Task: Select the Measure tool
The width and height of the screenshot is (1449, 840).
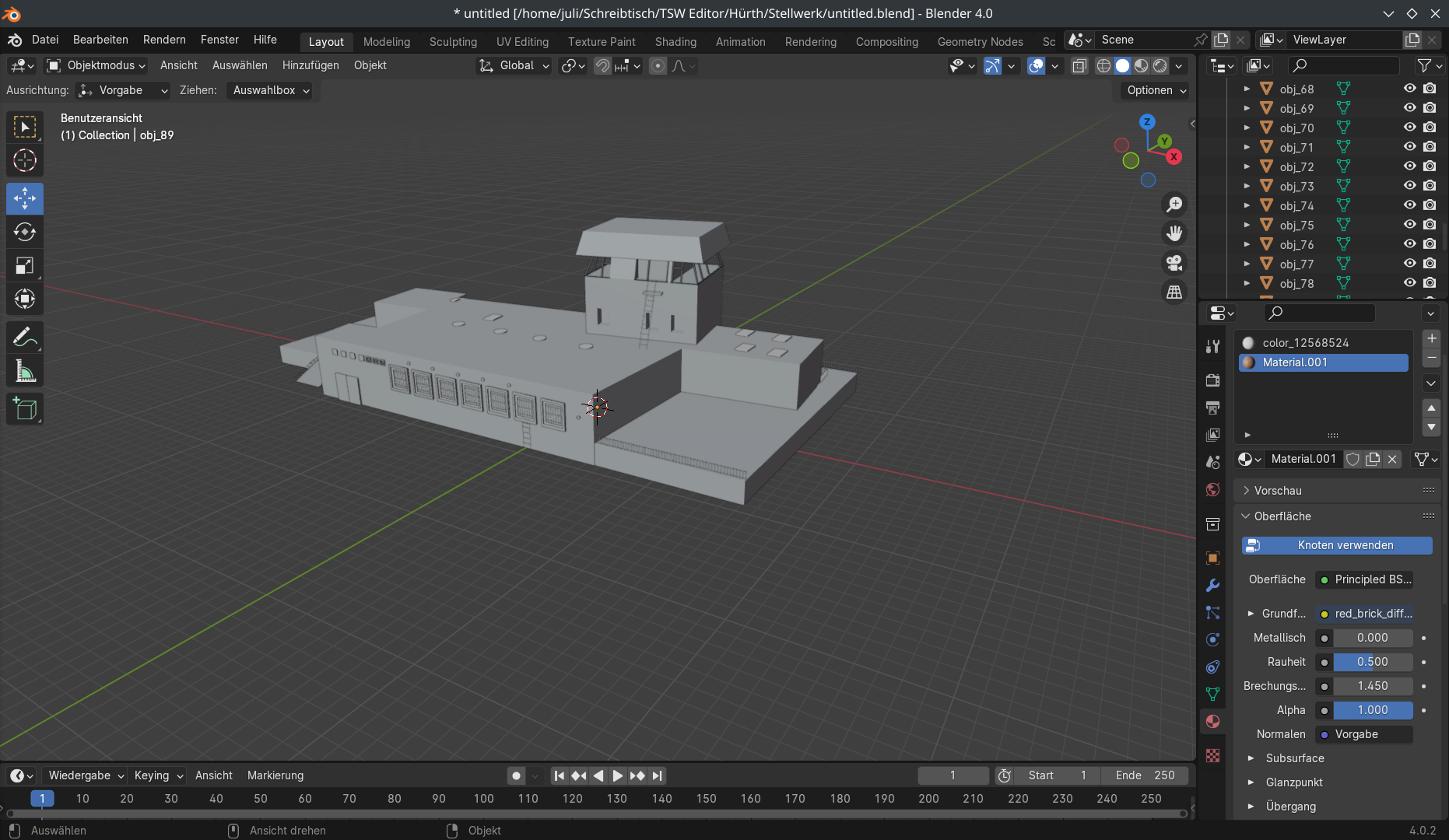Action: click(x=25, y=372)
